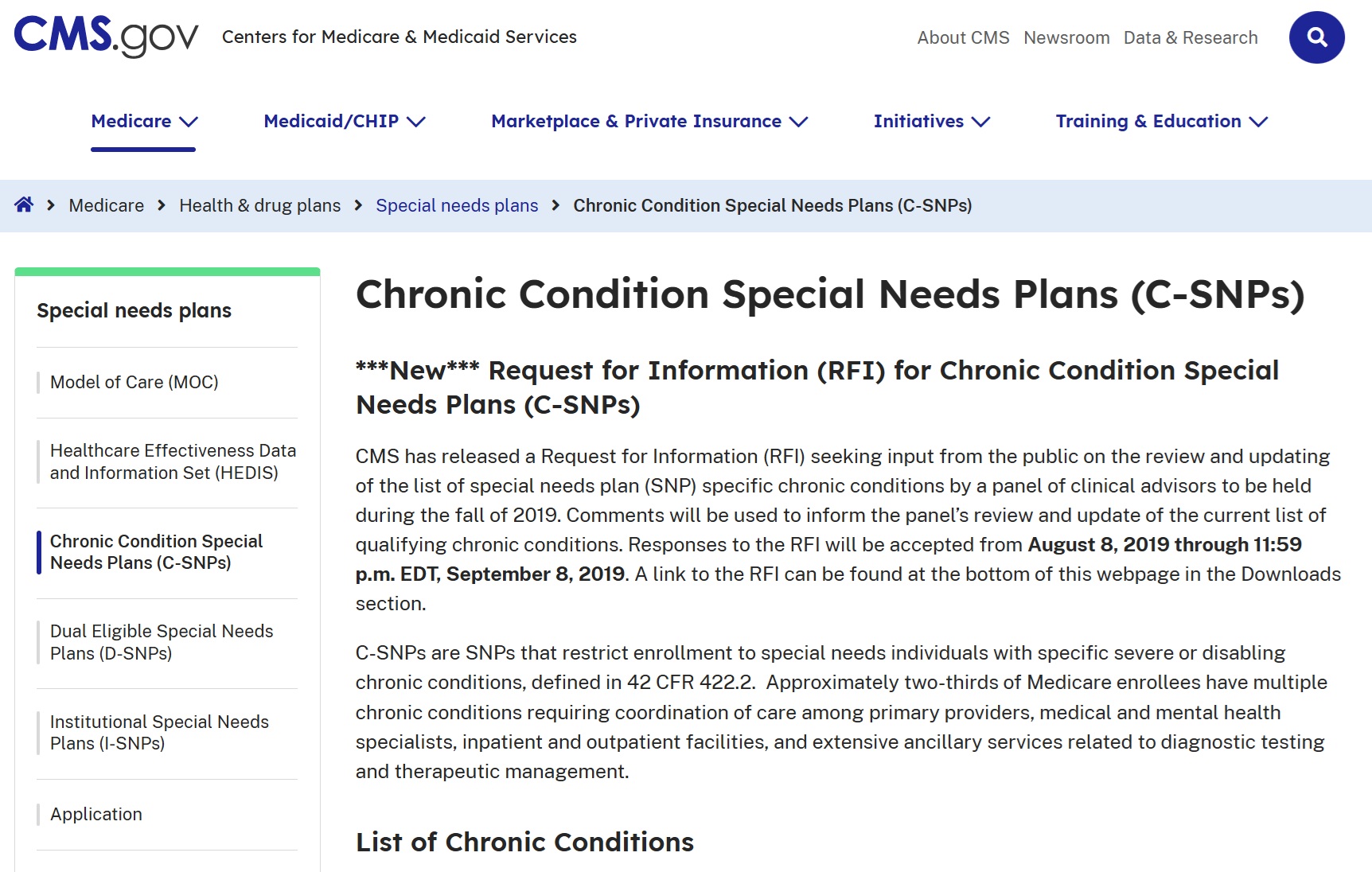Viewport: 1372px width, 872px height.
Task: Select Dual Eligible Special Needs Plans item
Action: tap(162, 642)
